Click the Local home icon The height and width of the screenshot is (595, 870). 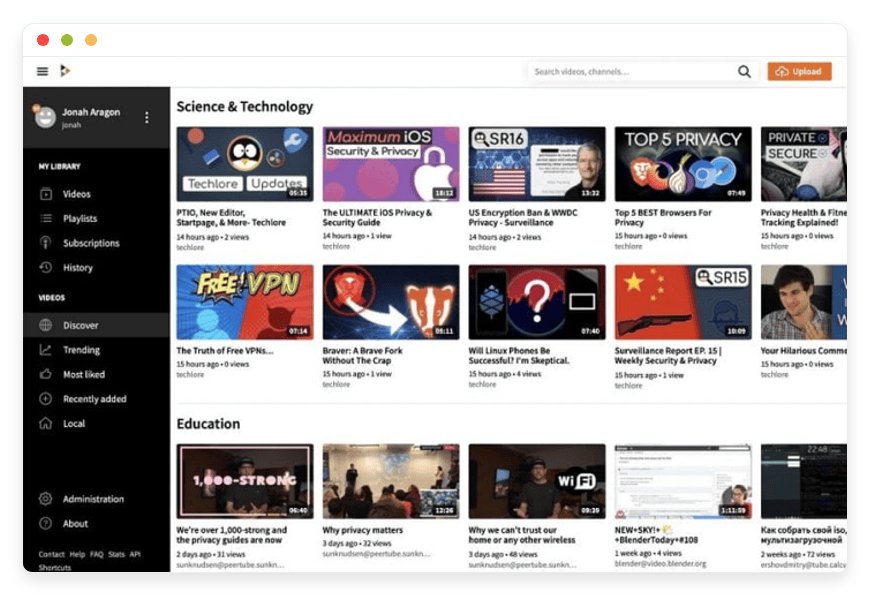[x=46, y=423]
